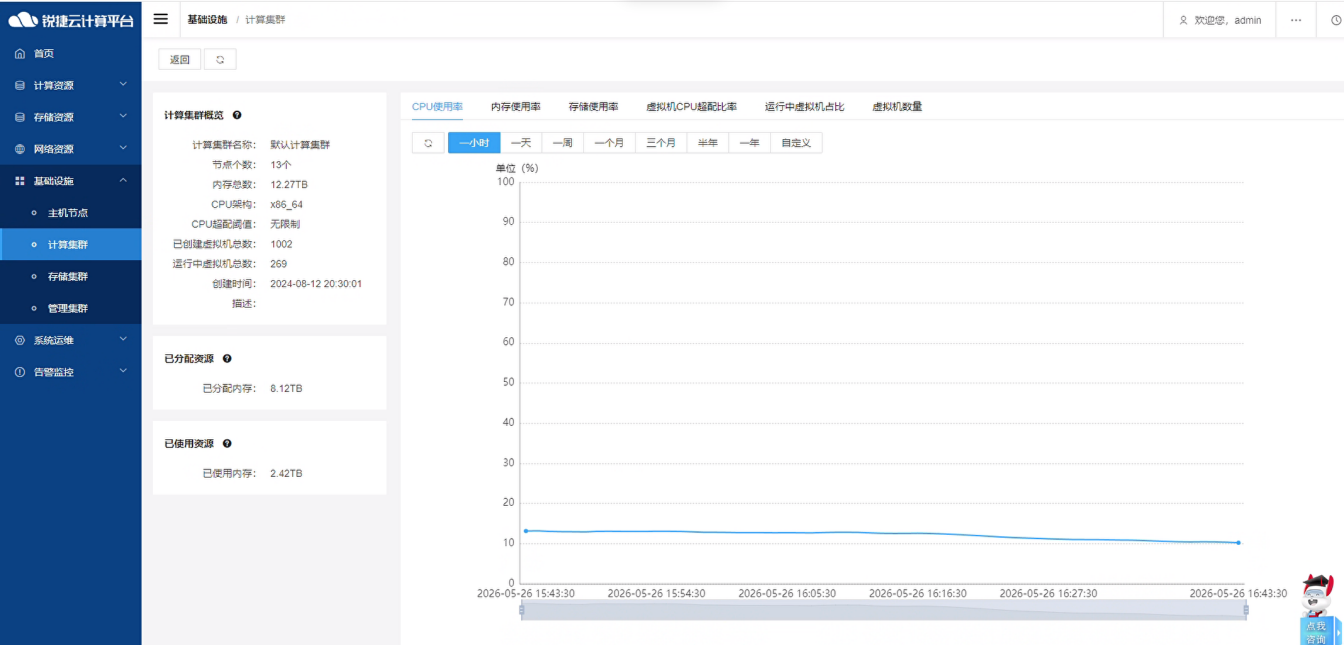Click the 网络资源 globe icon
The height and width of the screenshot is (645, 1344).
pyautogui.click(x=20, y=149)
